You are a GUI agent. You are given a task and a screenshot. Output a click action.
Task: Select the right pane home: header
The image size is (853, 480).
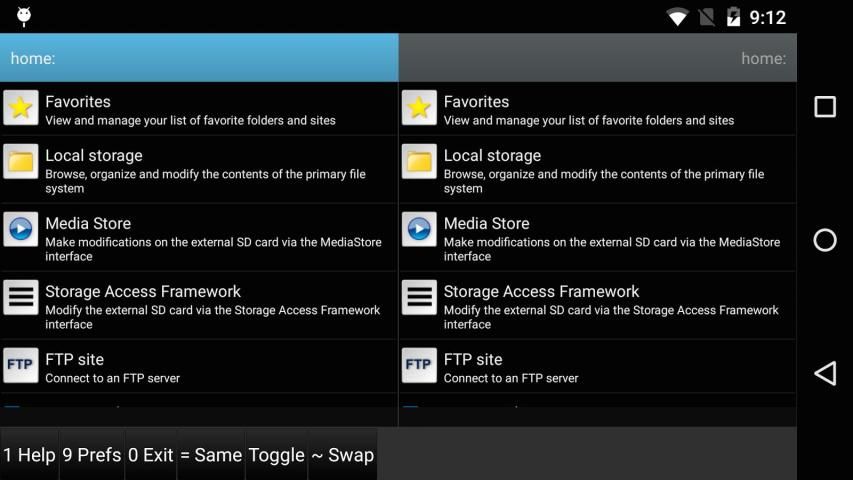597,58
